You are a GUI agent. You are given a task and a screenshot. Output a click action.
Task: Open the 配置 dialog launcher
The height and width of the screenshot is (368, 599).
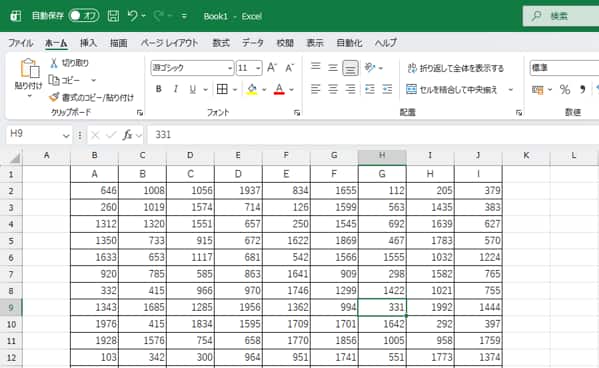tap(518, 112)
